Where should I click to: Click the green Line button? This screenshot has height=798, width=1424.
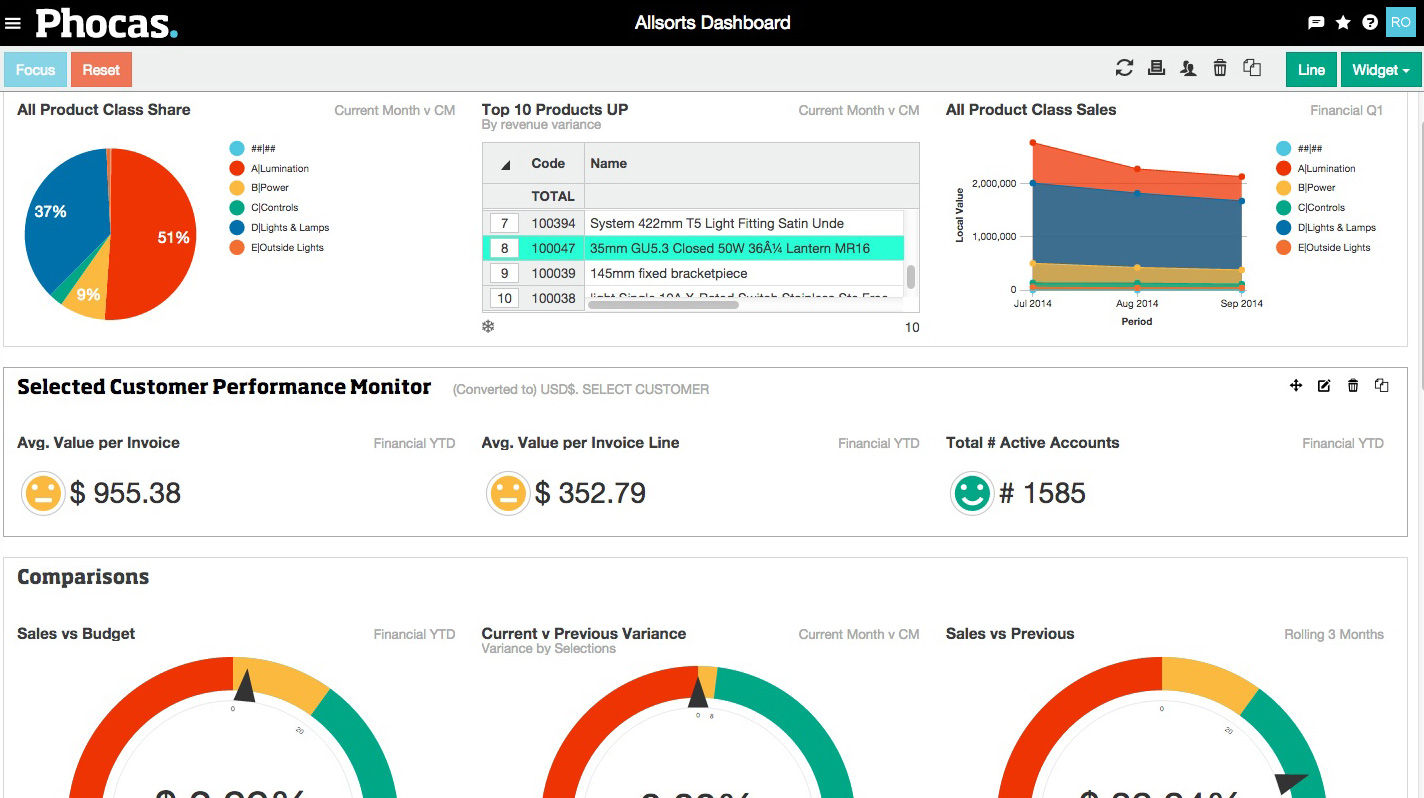pyautogui.click(x=1311, y=70)
